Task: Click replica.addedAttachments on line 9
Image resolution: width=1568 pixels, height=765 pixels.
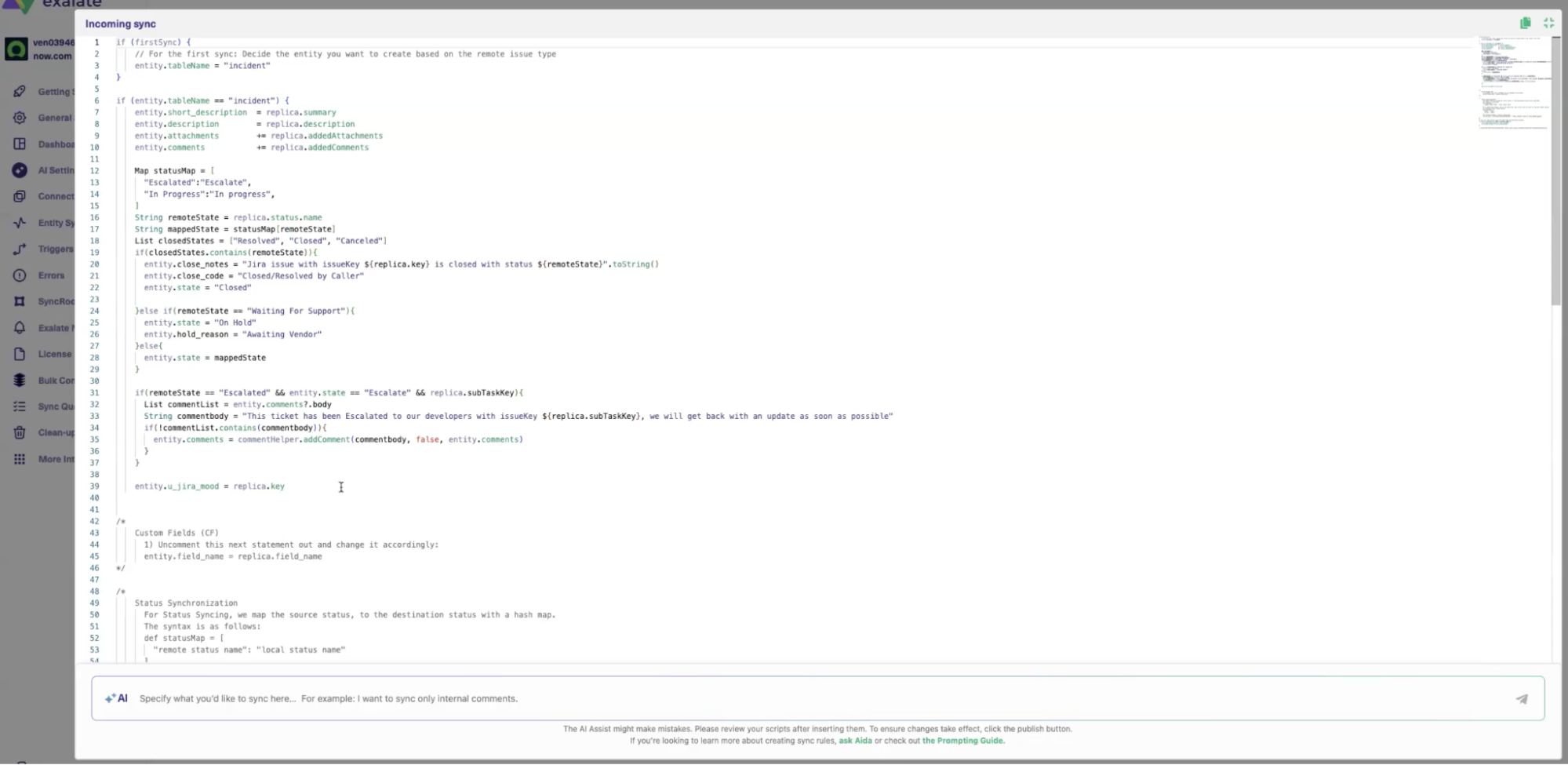Action: tap(327, 136)
